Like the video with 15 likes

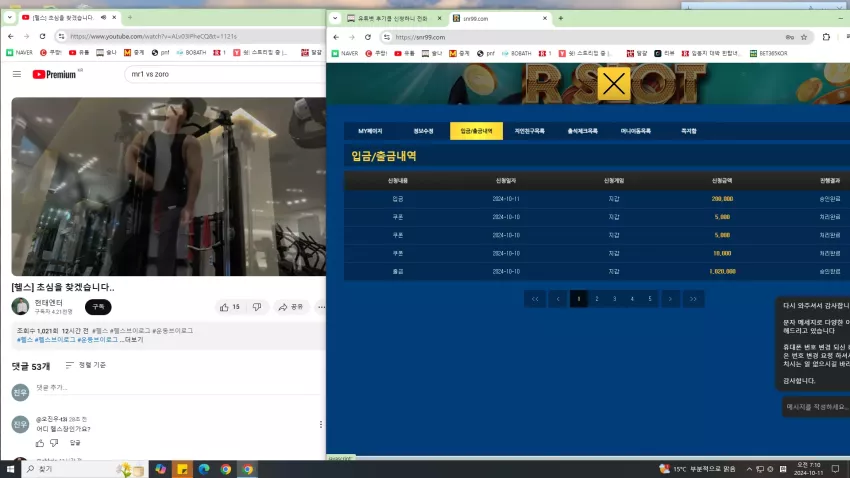tap(229, 307)
